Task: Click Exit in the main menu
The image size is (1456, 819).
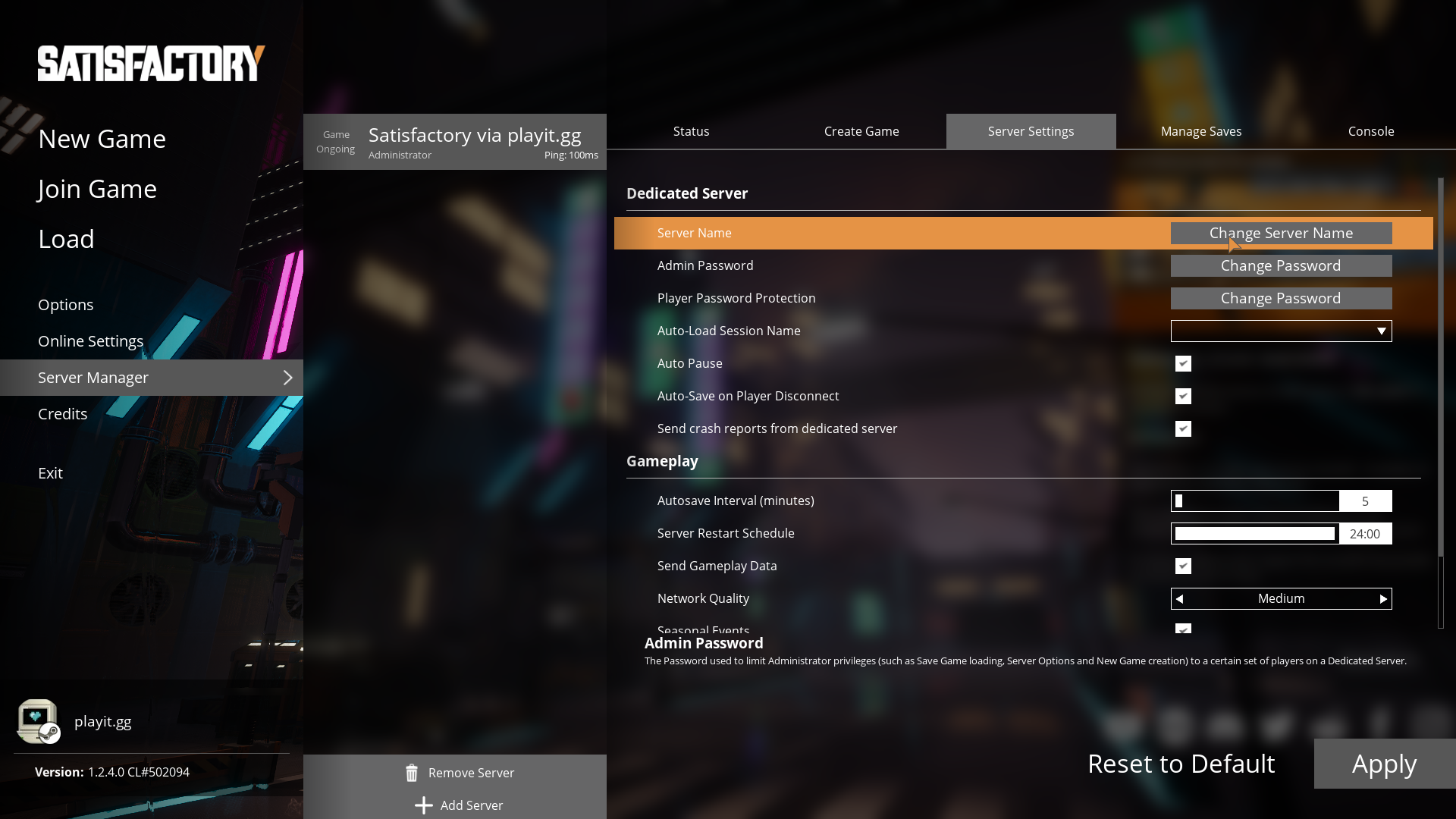Action: tap(51, 473)
